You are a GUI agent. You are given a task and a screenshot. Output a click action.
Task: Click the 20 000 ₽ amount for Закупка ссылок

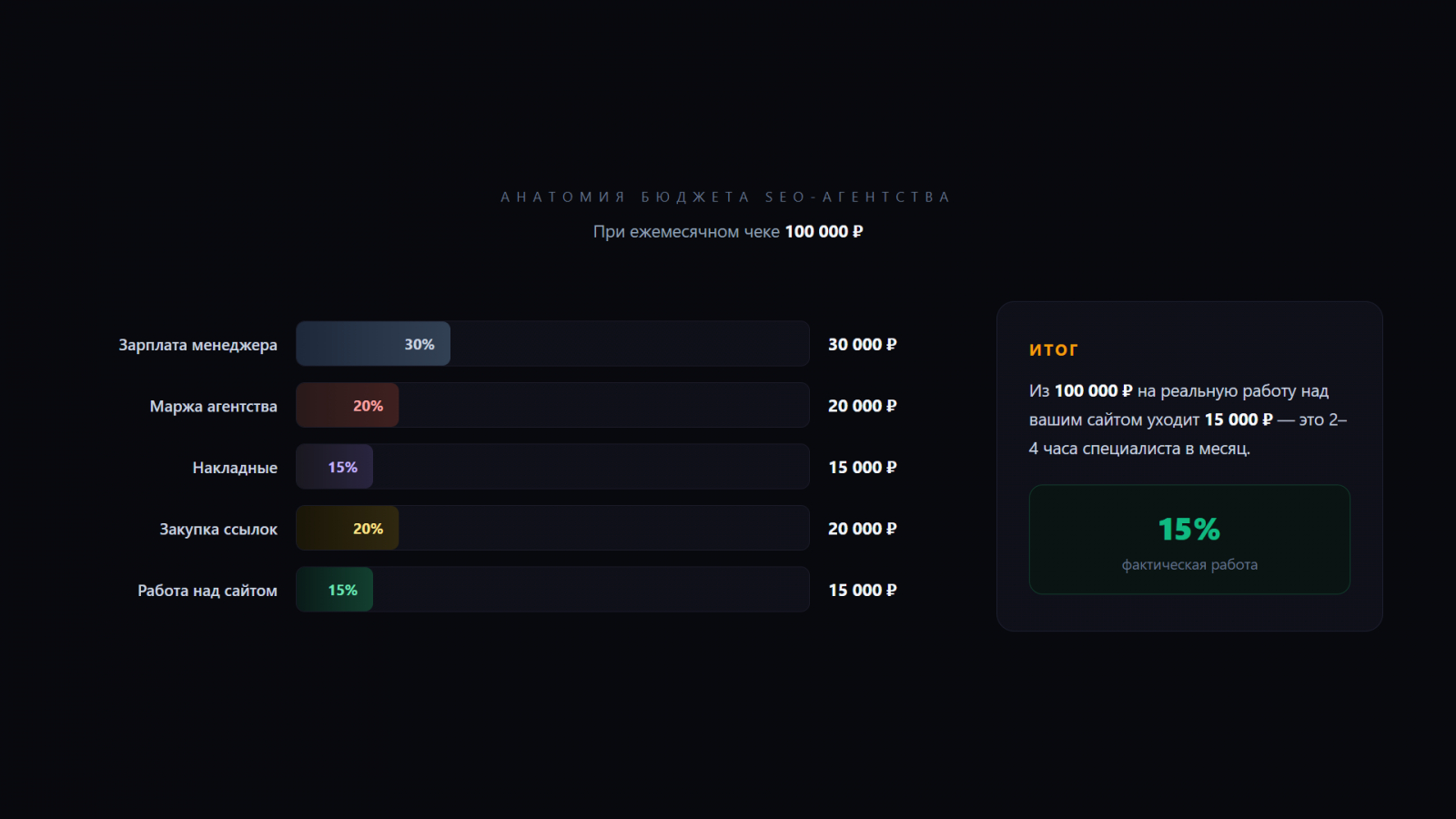862,529
